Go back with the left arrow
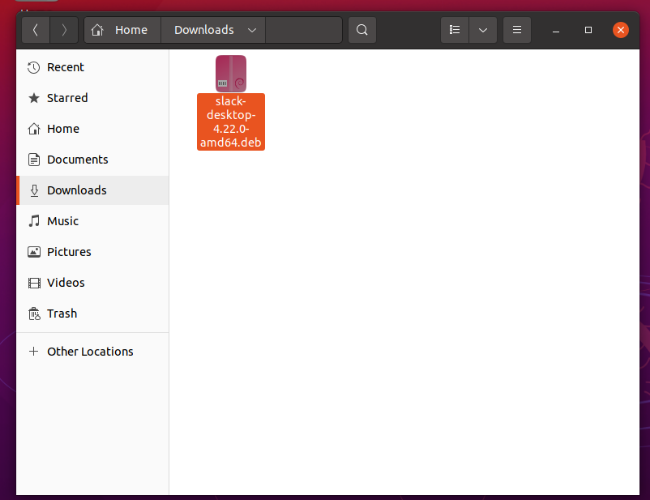650x500 pixels. 36,30
